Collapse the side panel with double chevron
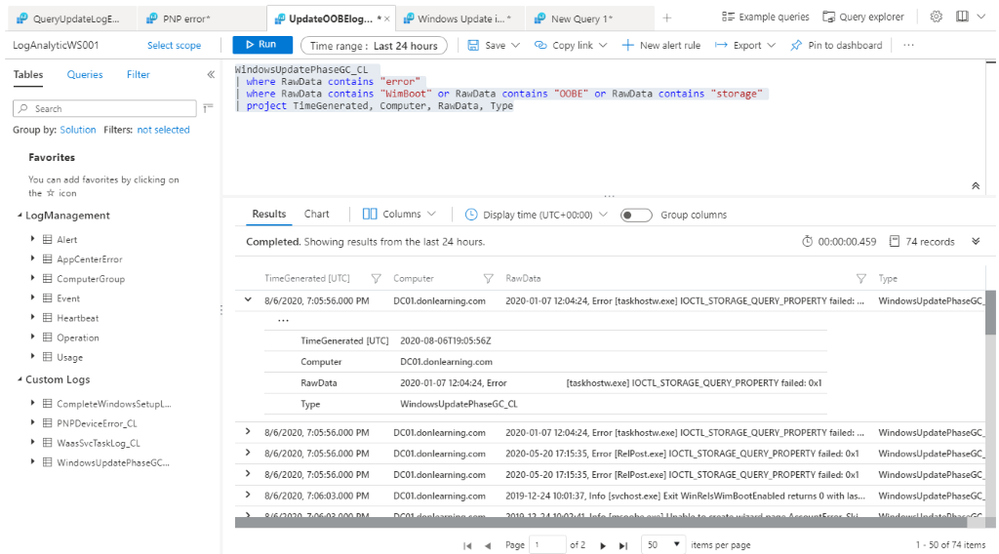 click(211, 75)
